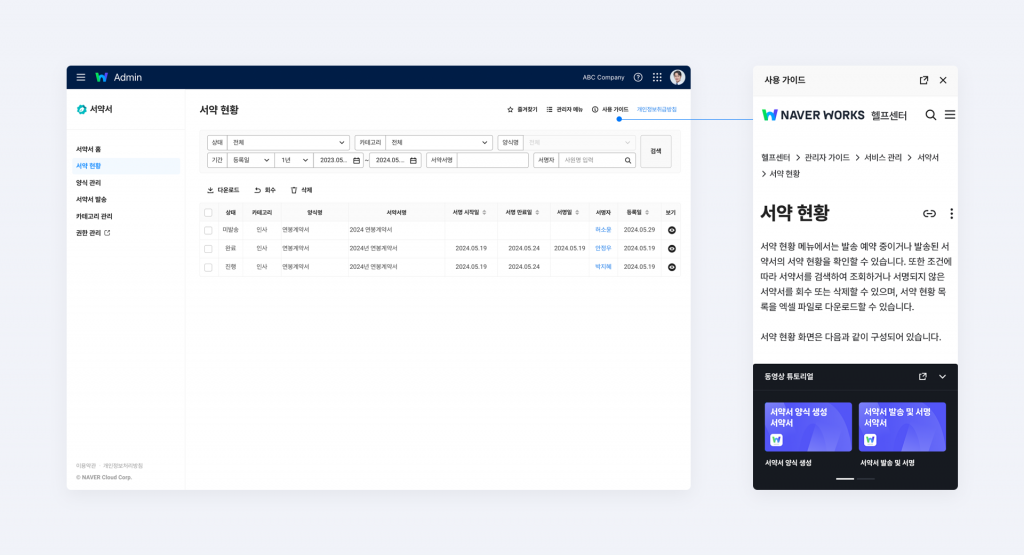Click the 즐겨찾기 star icon
This screenshot has height=555, width=1024.
pyautogui.click(x=510, y=109)
